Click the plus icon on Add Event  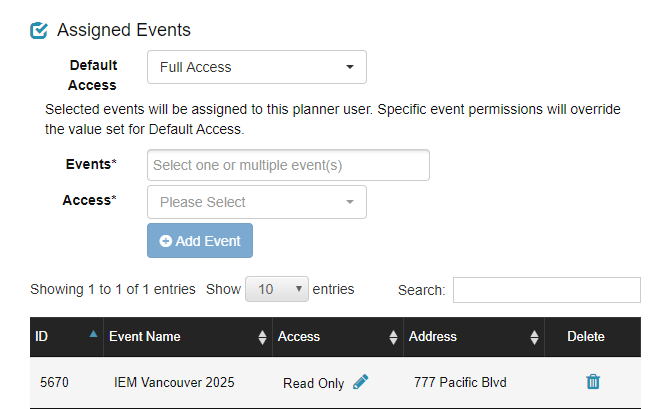coord(166,241)
